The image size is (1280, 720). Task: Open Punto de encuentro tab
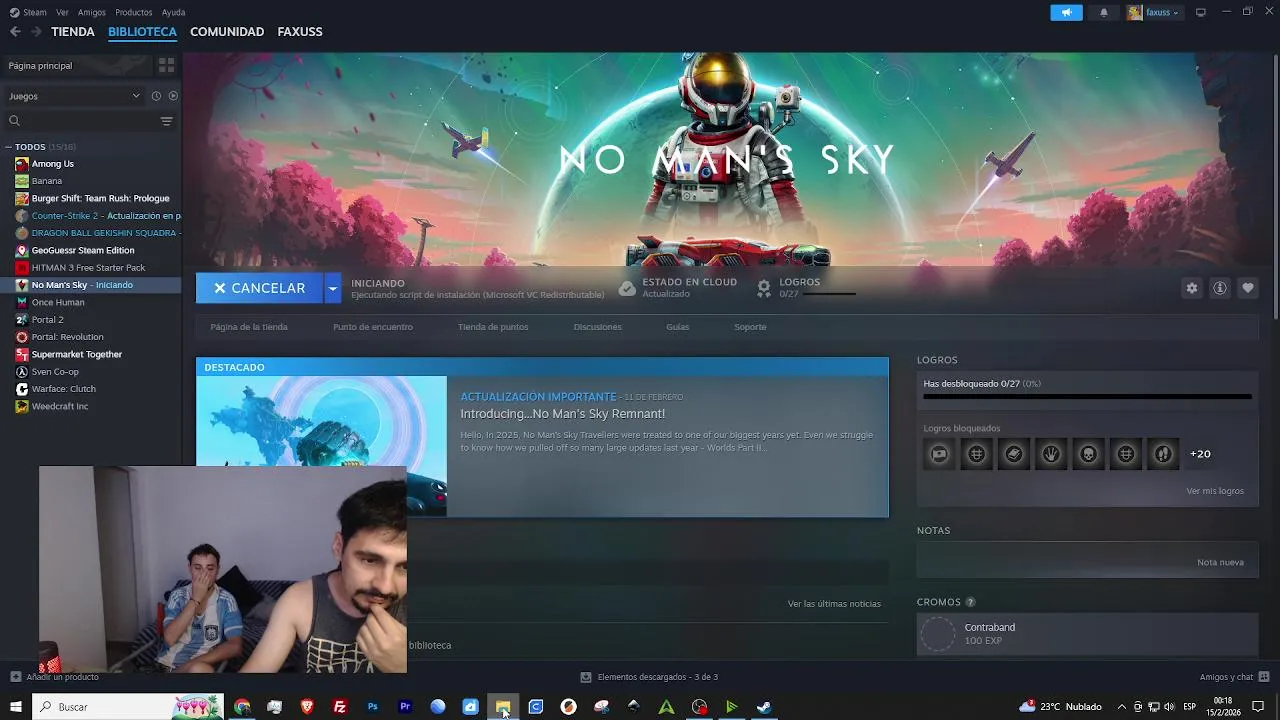point(373,327)
